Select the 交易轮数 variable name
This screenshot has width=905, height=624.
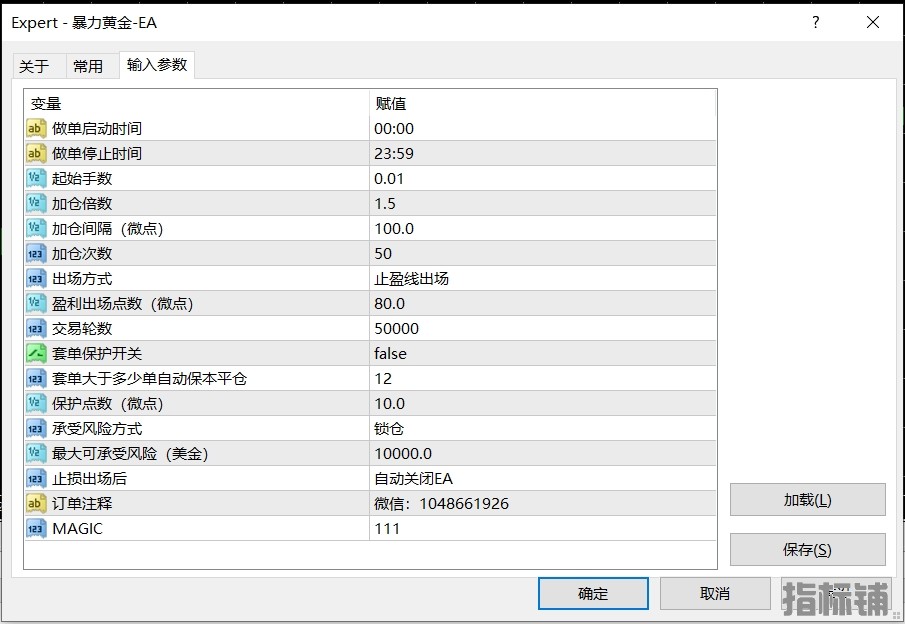click(82, 328)
